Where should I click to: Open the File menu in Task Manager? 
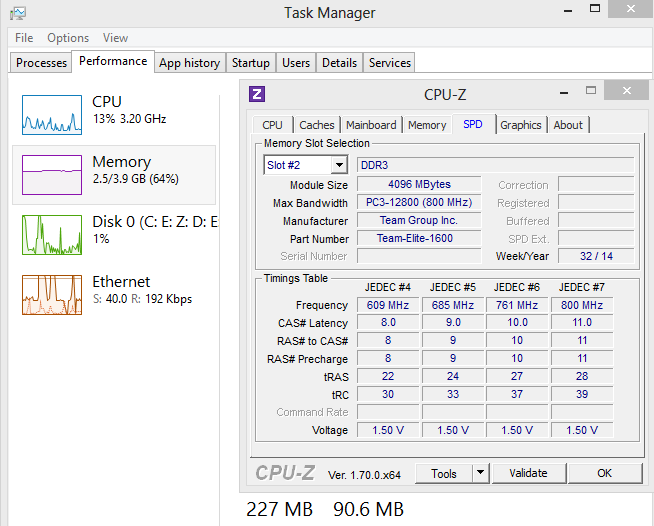coord(24,38)
